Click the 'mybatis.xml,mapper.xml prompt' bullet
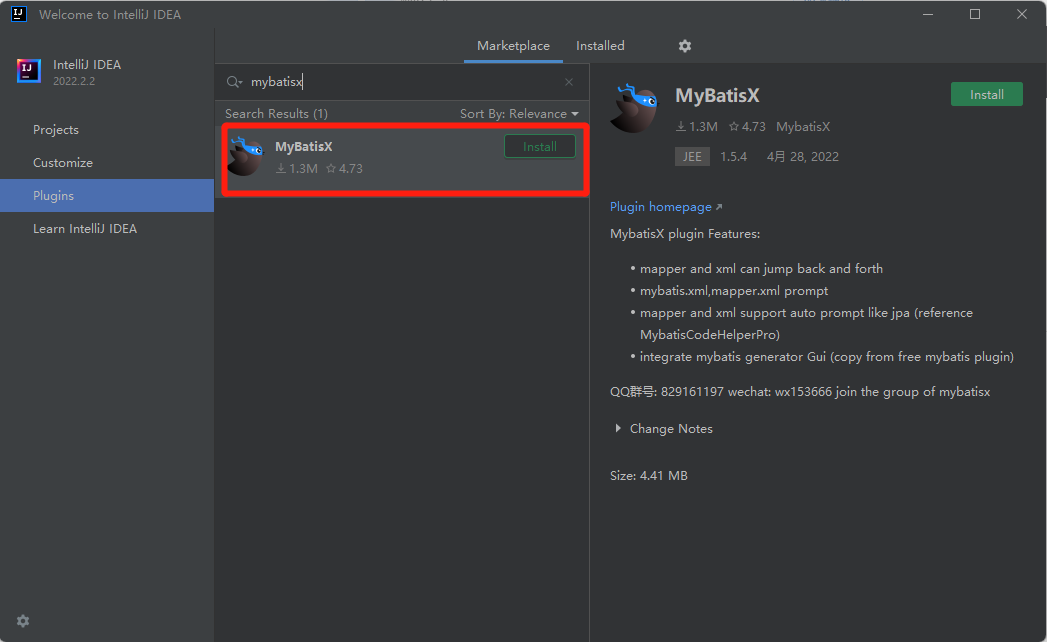 point(734,291)
